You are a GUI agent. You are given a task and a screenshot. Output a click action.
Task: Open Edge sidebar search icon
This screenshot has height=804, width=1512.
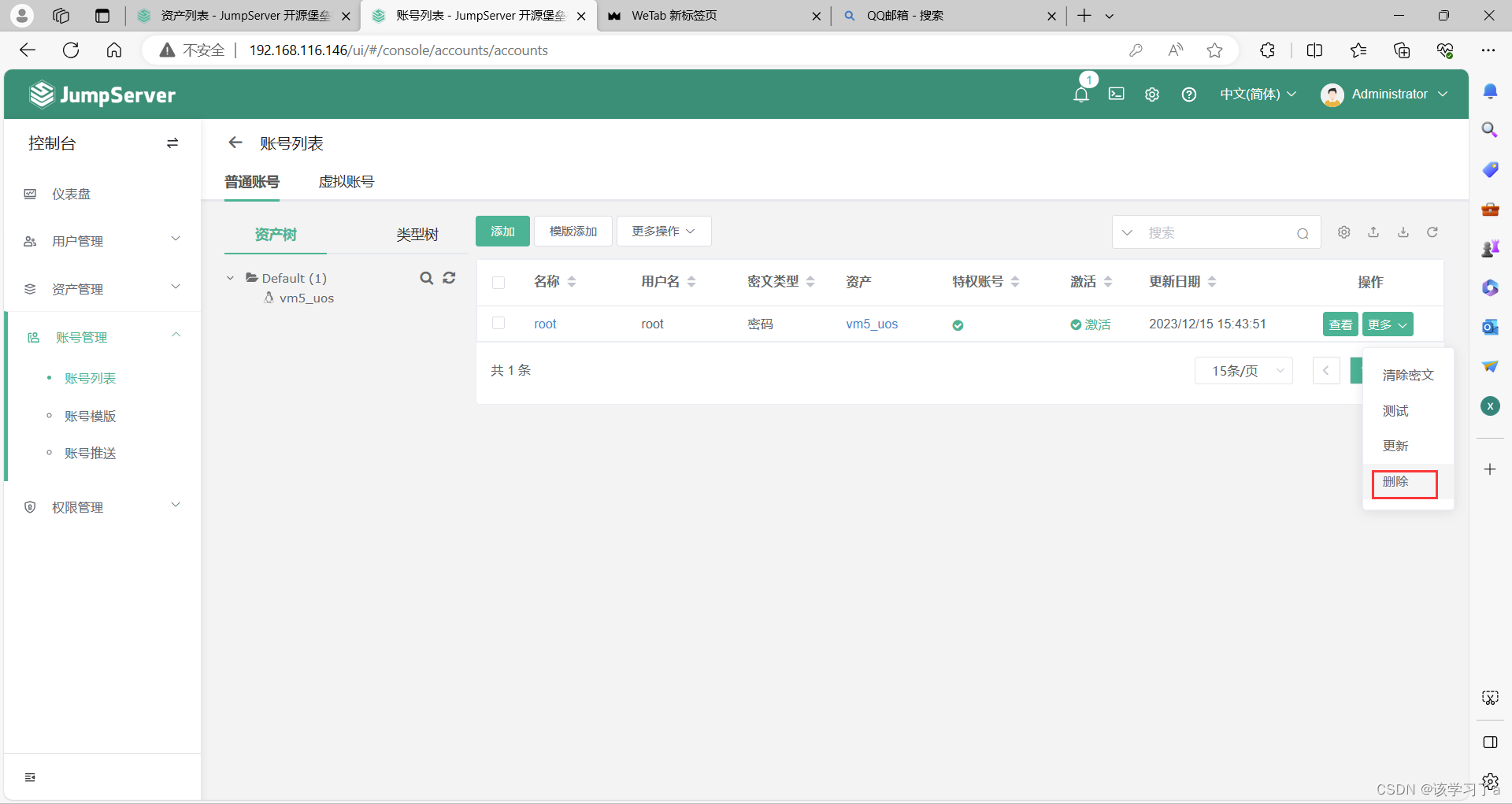click(1490, 130)
